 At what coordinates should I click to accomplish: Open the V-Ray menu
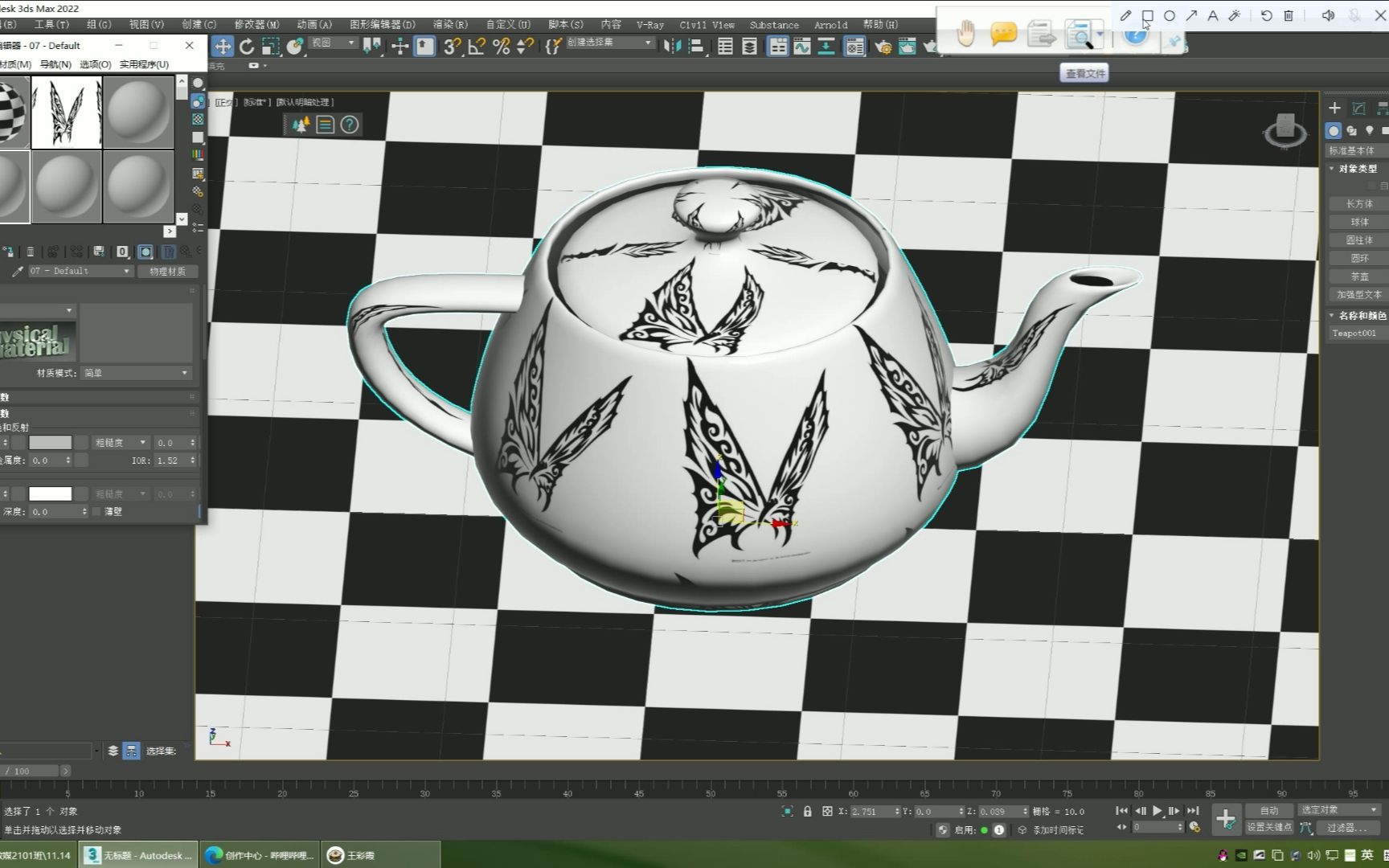click(x=650, y=25)
